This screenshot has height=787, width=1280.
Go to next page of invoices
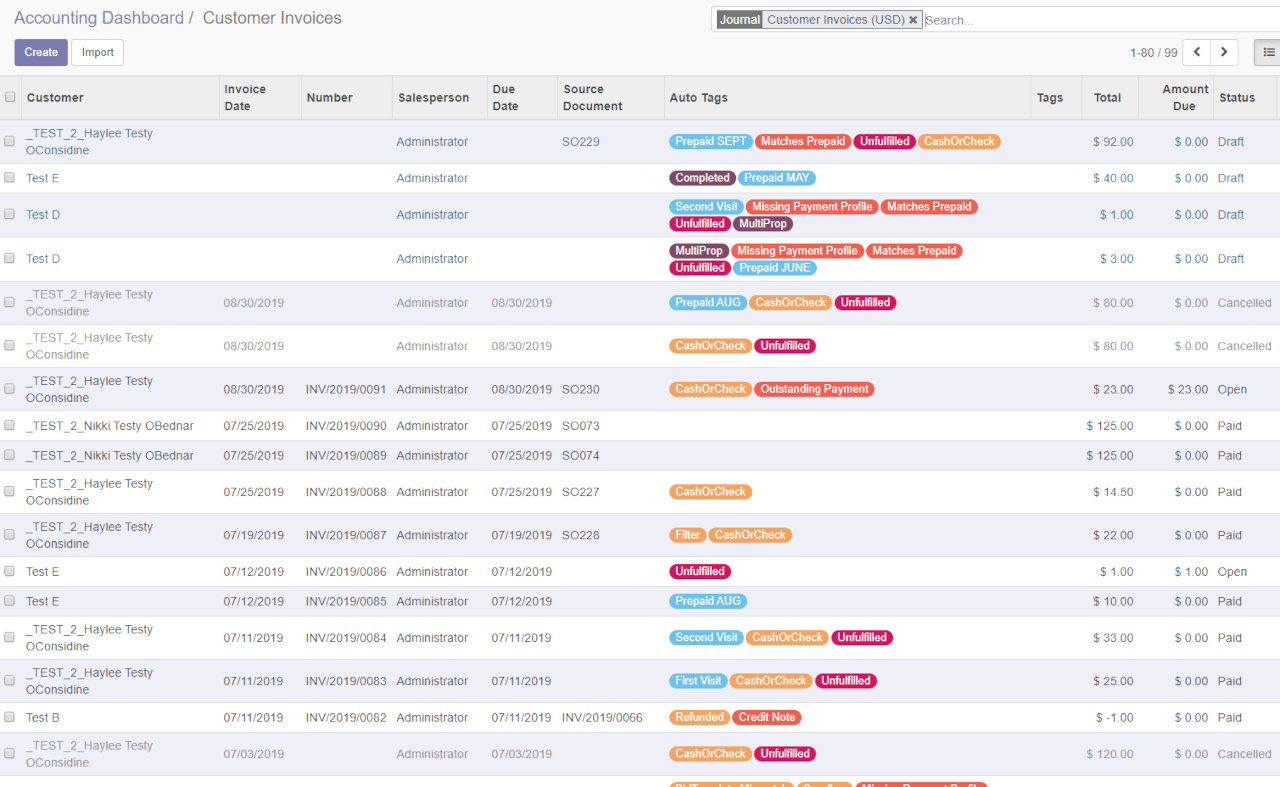pyautogui.click(x=1224, y=53)
